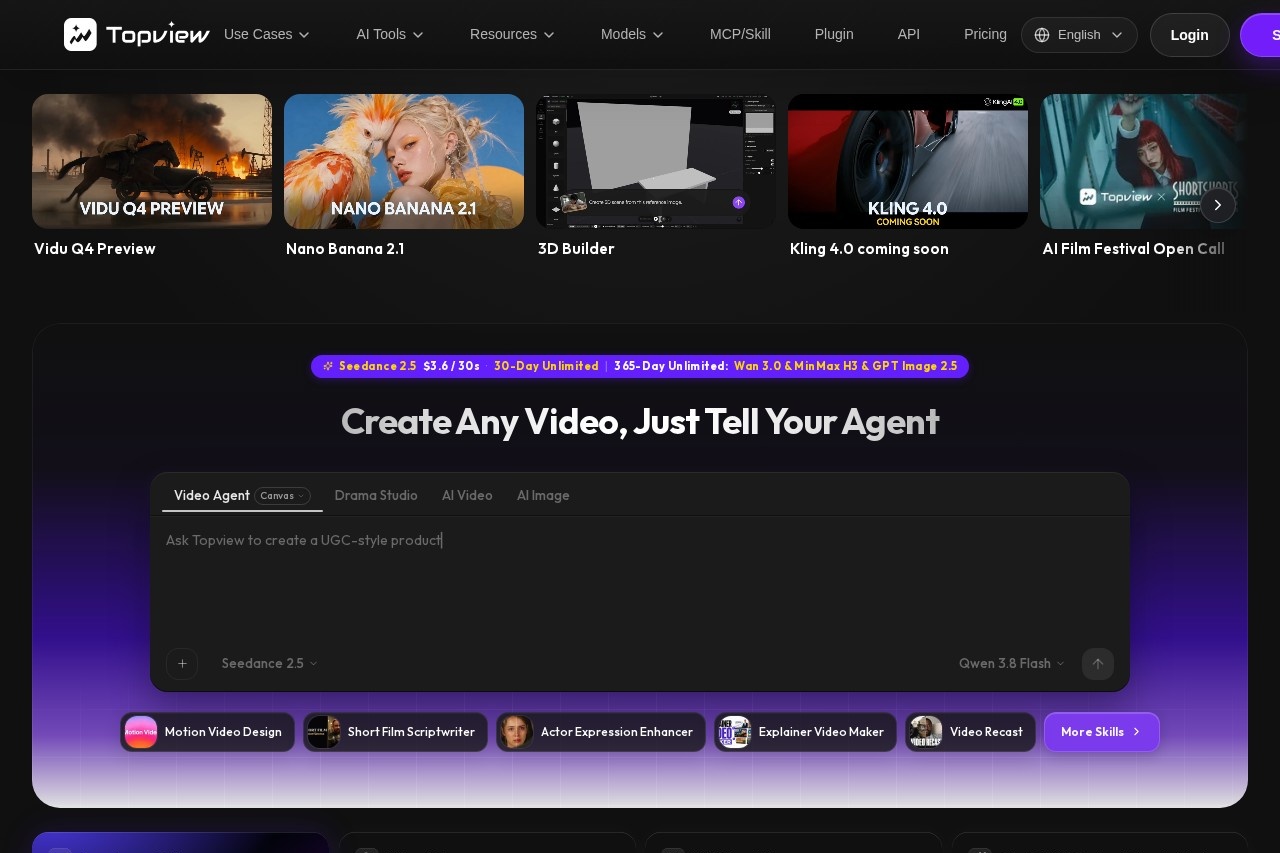
Task: Click into the Ask Topview prompt field
Action: pos(640,580)
